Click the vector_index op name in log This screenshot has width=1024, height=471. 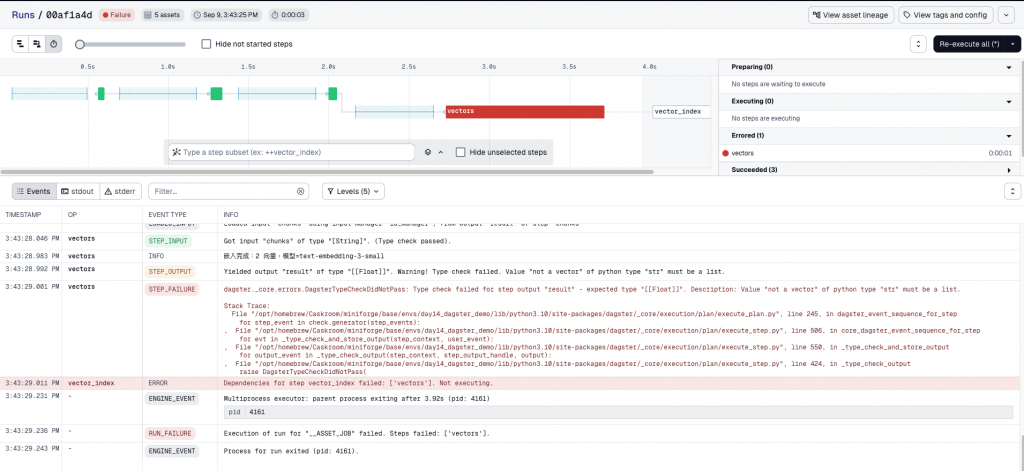point(91,383)
